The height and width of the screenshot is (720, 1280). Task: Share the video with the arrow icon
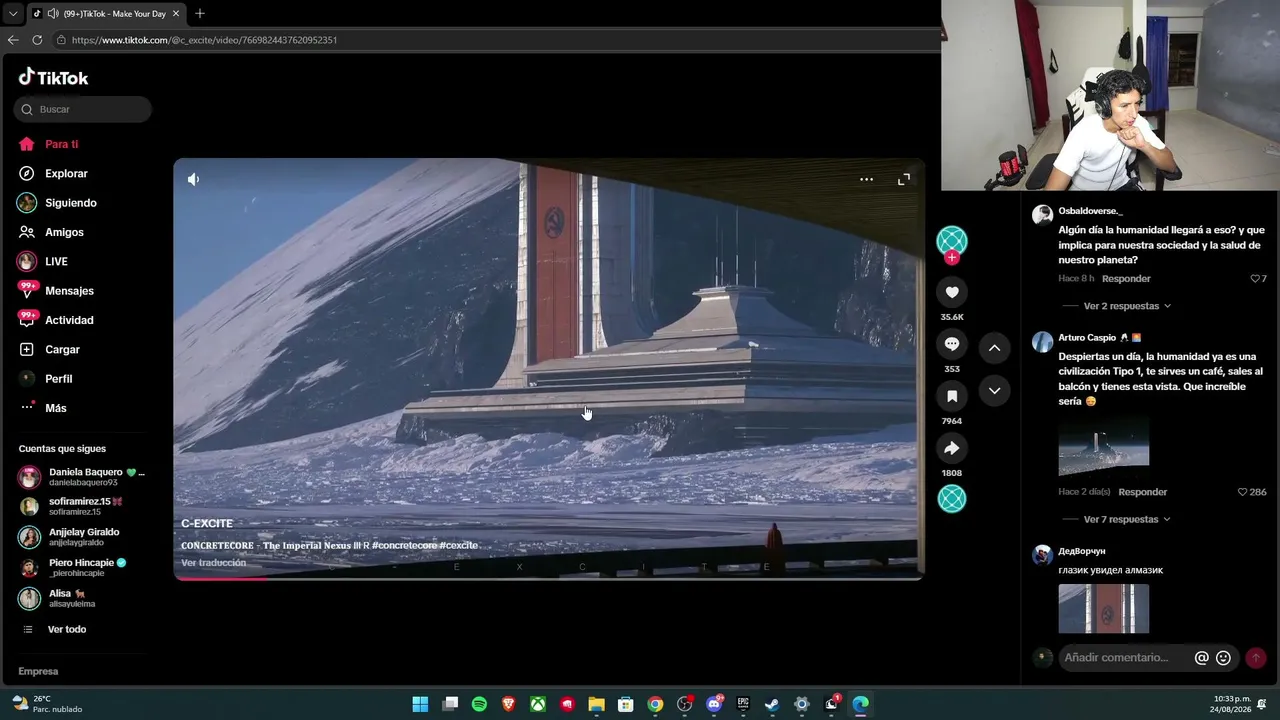(952, 448)
